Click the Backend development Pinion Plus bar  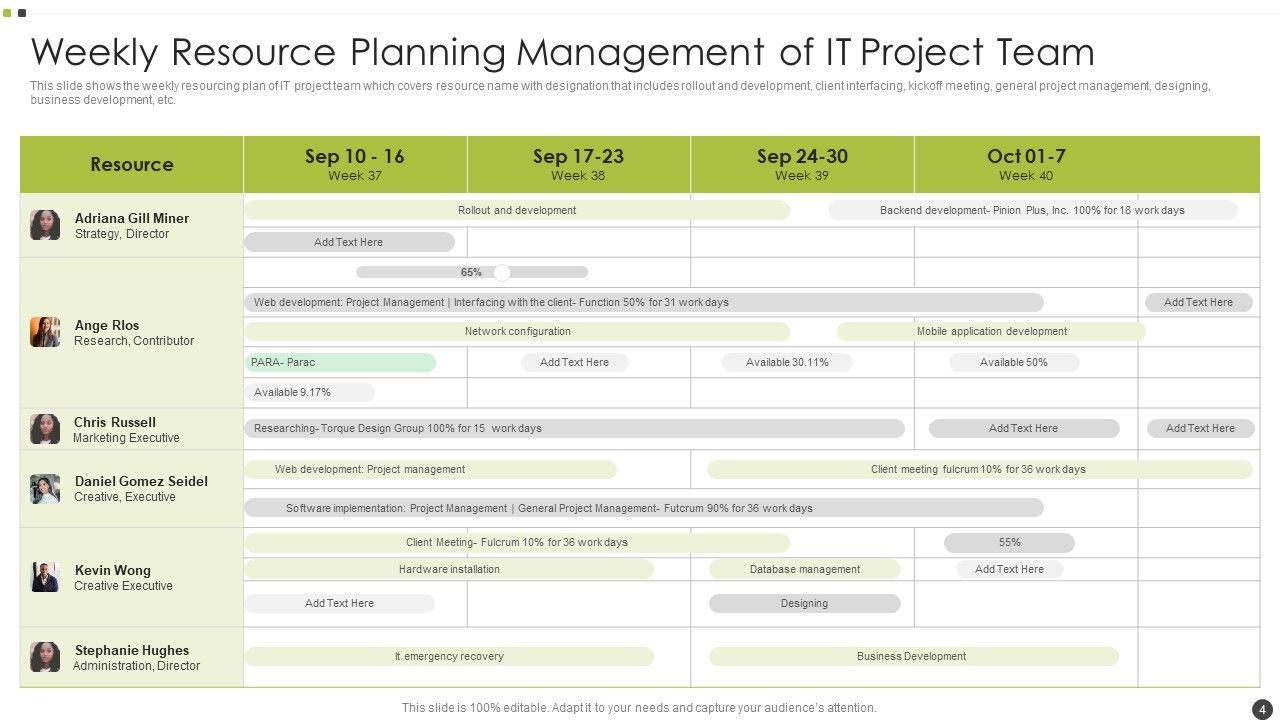1032,210
